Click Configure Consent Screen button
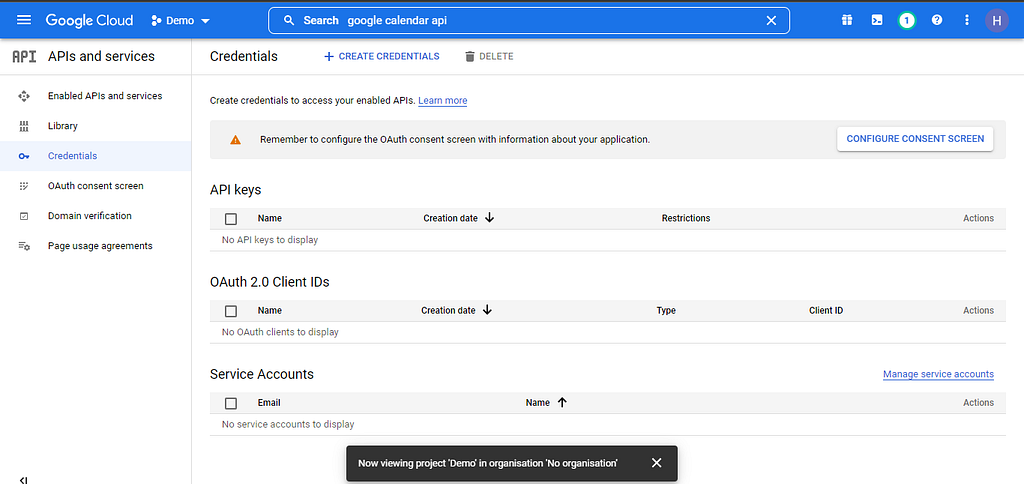The image size is (1024, 484). click(x=915, y=139)
